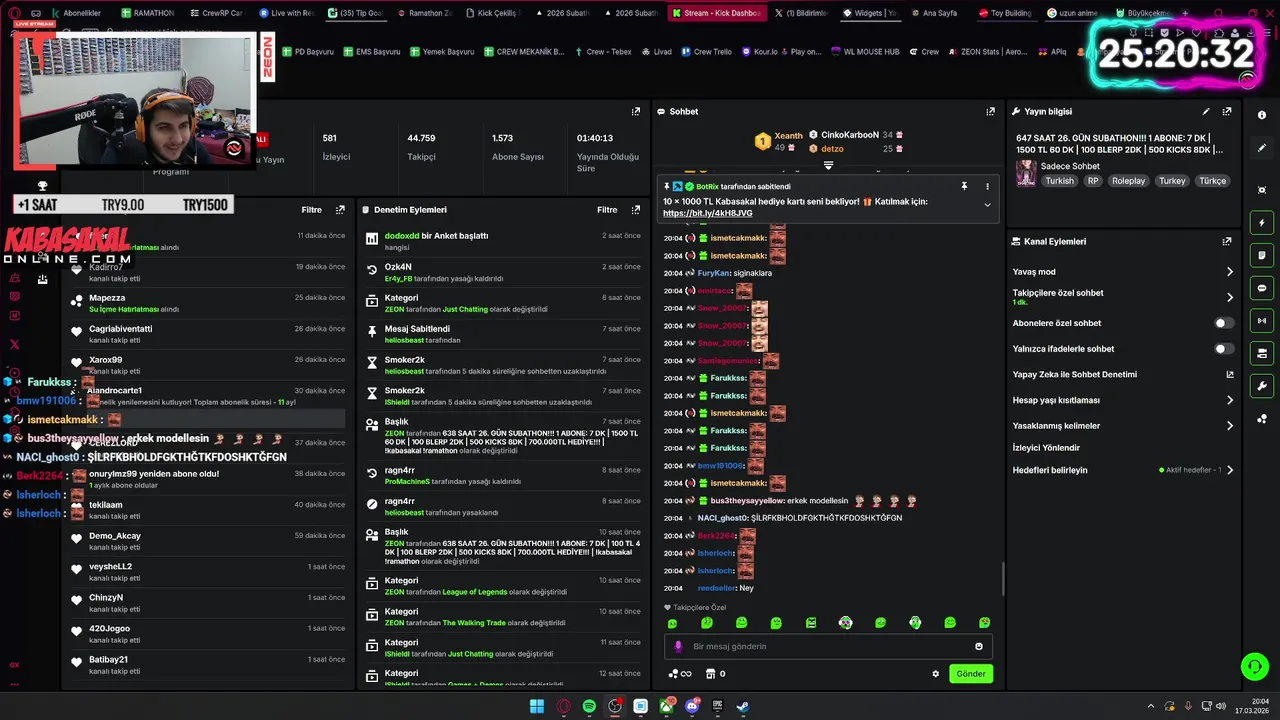The height and width of the screenshot is (720, 1280).
Task: Click the volume icon in system tray
Action: pos(1220,706)
